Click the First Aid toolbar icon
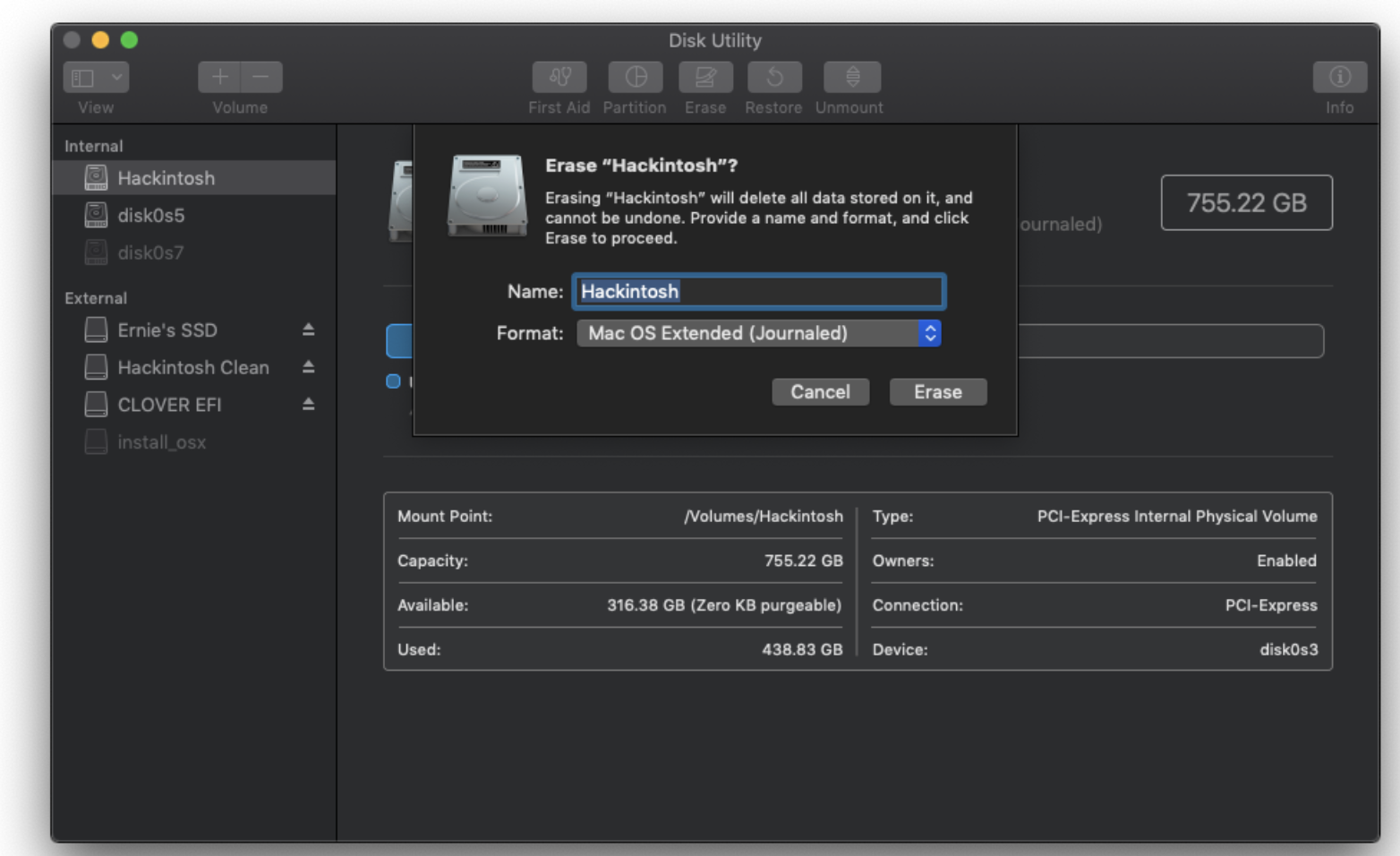 pos(559,78)
